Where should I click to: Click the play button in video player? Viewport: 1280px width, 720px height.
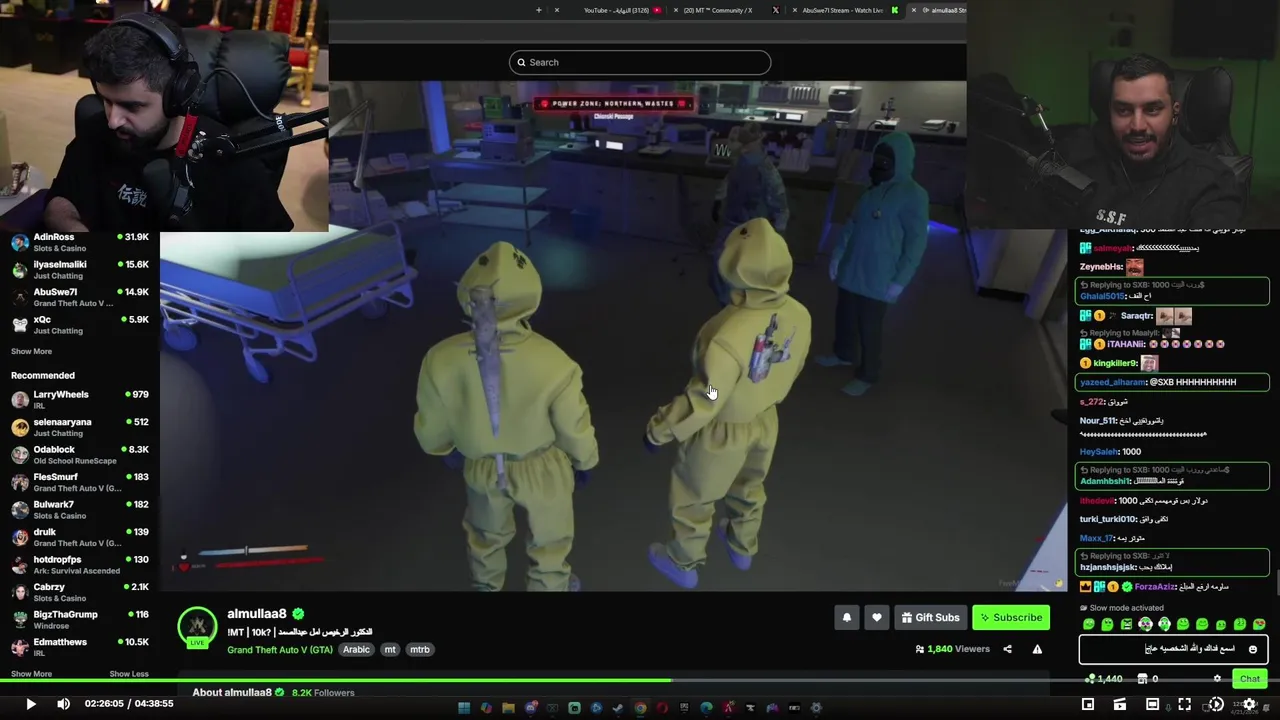coord(30,704)
